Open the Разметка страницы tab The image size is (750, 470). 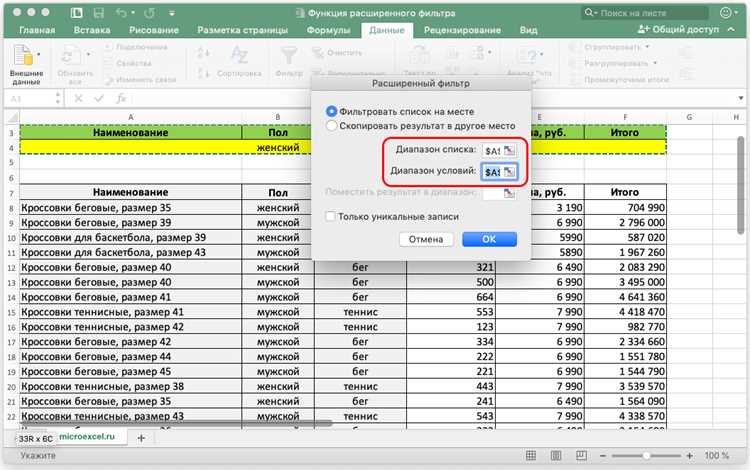[243, 30]
